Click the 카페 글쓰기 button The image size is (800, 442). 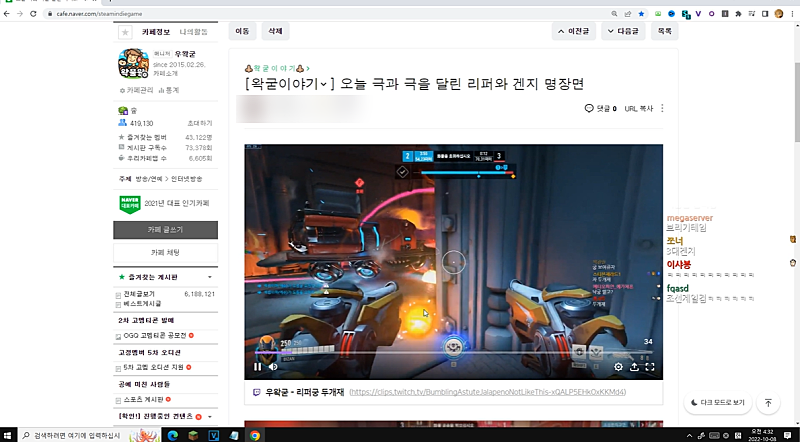(165, 230)
